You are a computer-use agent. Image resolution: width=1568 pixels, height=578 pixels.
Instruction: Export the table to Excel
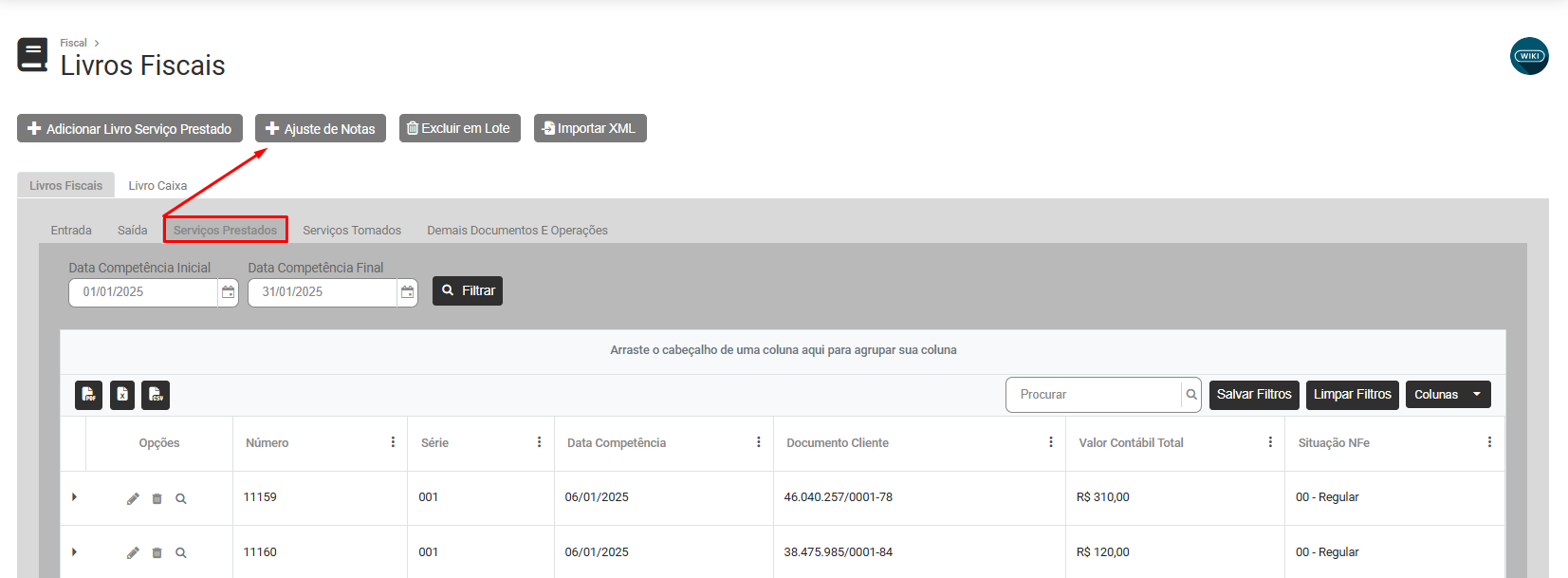[x=122, y=395]
